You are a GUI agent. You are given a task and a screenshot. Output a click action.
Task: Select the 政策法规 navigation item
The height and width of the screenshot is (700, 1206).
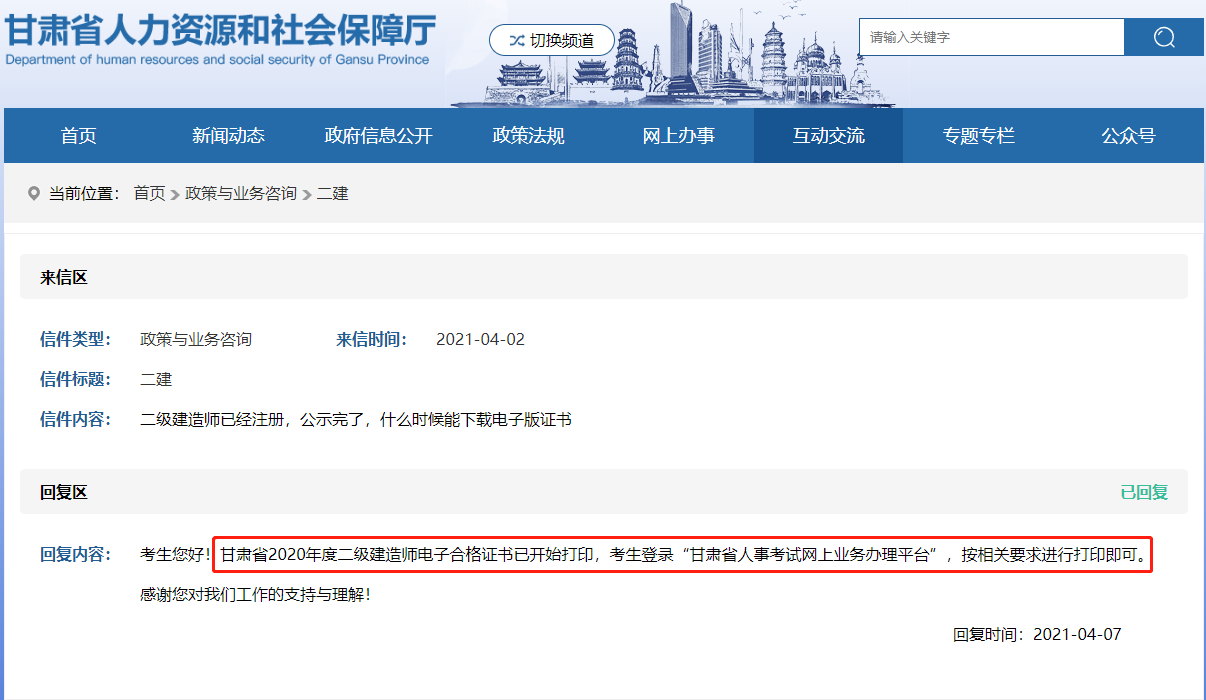(528, 135)
